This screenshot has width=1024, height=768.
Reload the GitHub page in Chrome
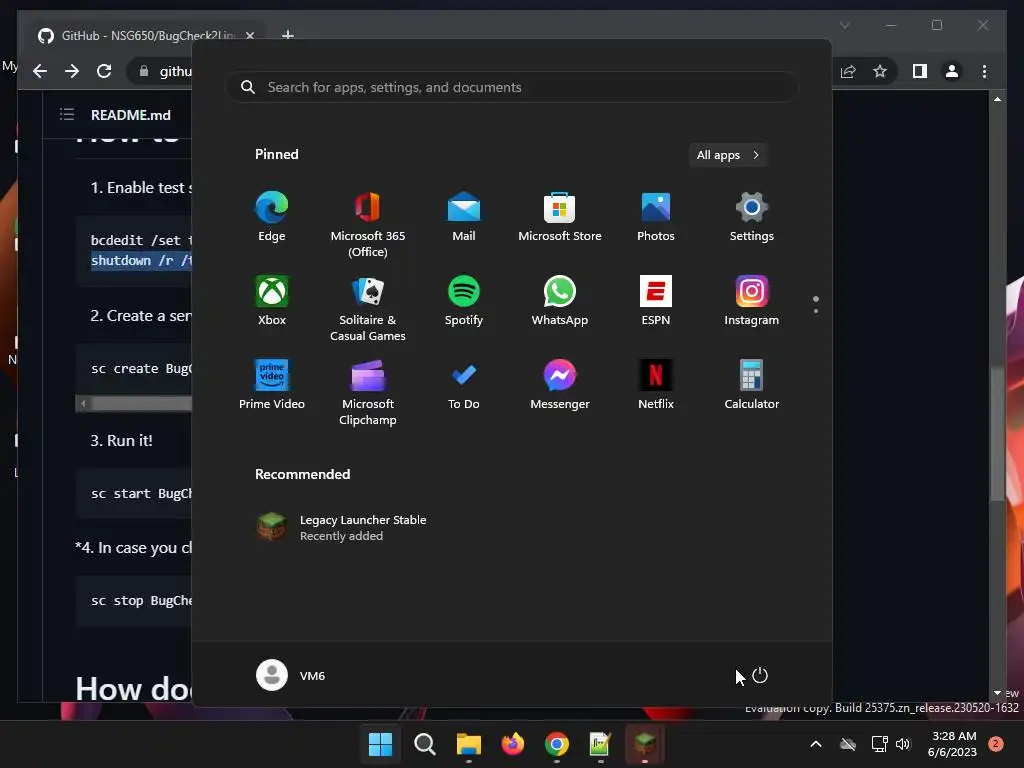click(104, 71)
